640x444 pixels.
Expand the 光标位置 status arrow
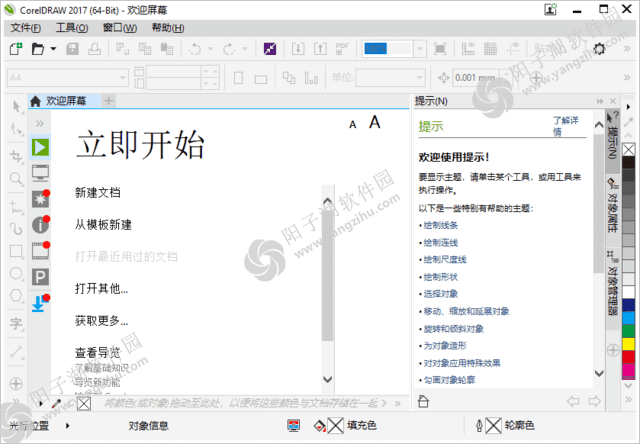pyautogui.click(x=67, y=426)
